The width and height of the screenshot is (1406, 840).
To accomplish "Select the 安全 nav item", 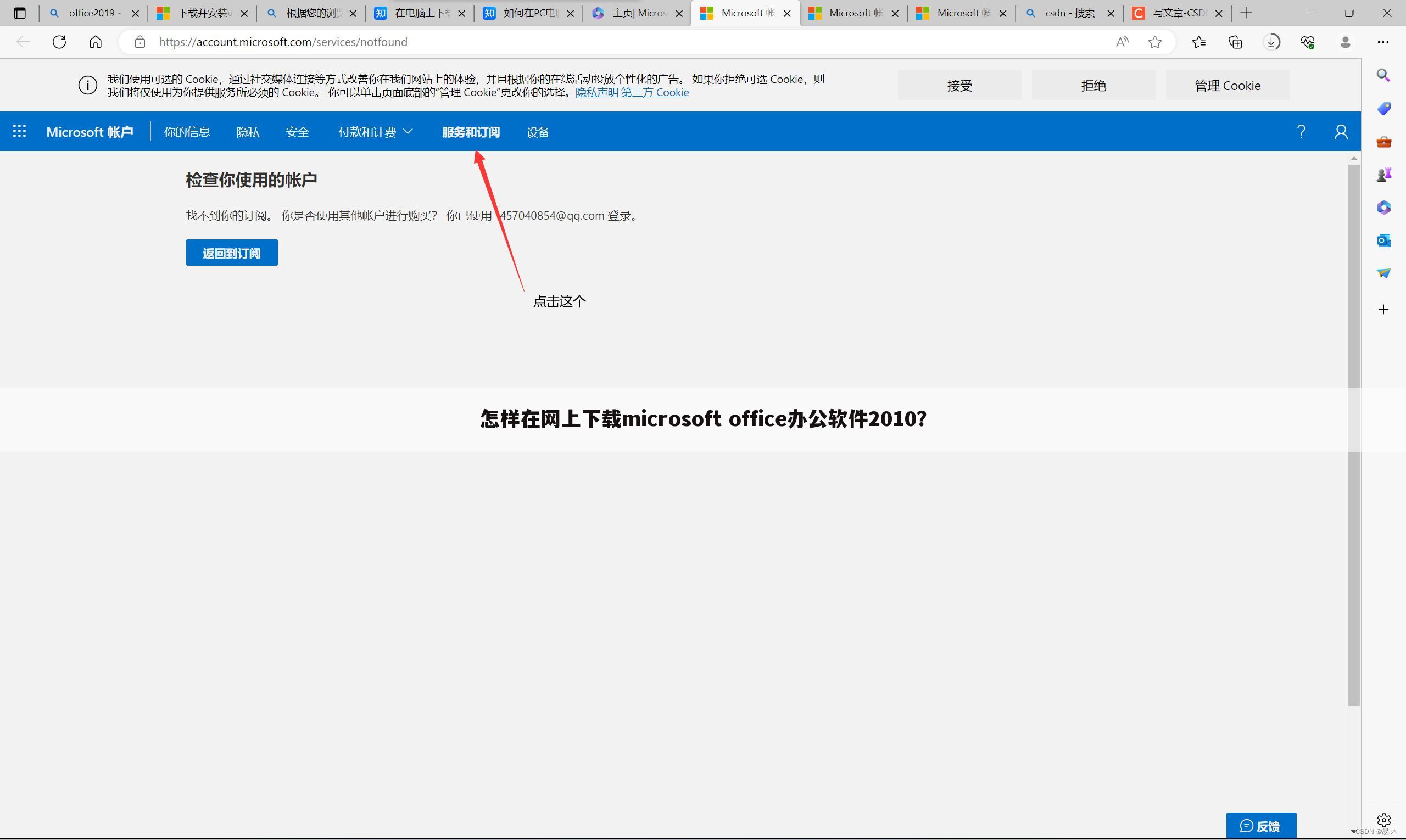I will pyautogui.click(x=297, y=132).
